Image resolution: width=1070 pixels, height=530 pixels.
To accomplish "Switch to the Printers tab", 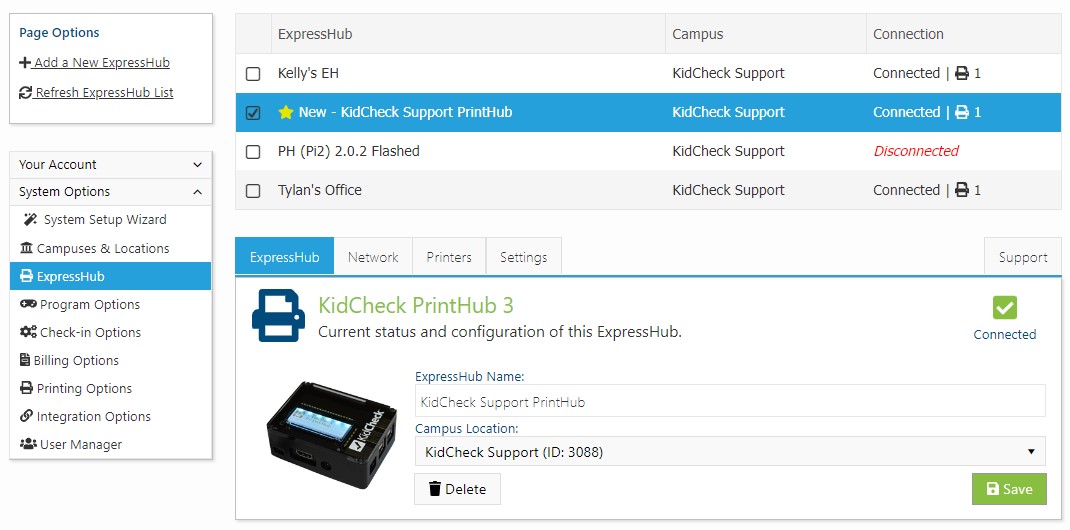I will (x=449, y=257).
